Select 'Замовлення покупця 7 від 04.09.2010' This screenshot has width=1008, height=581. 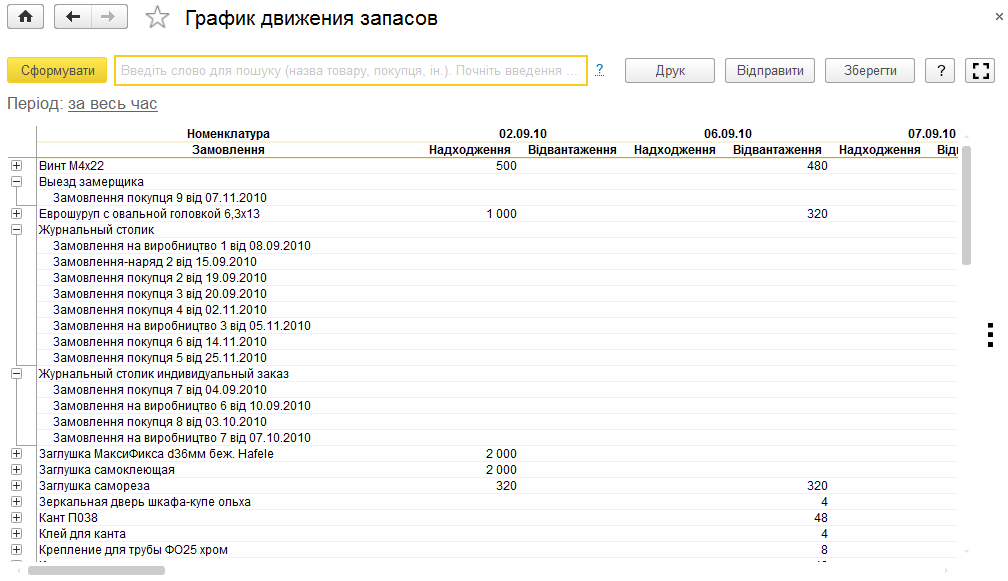tap(159, 389)
